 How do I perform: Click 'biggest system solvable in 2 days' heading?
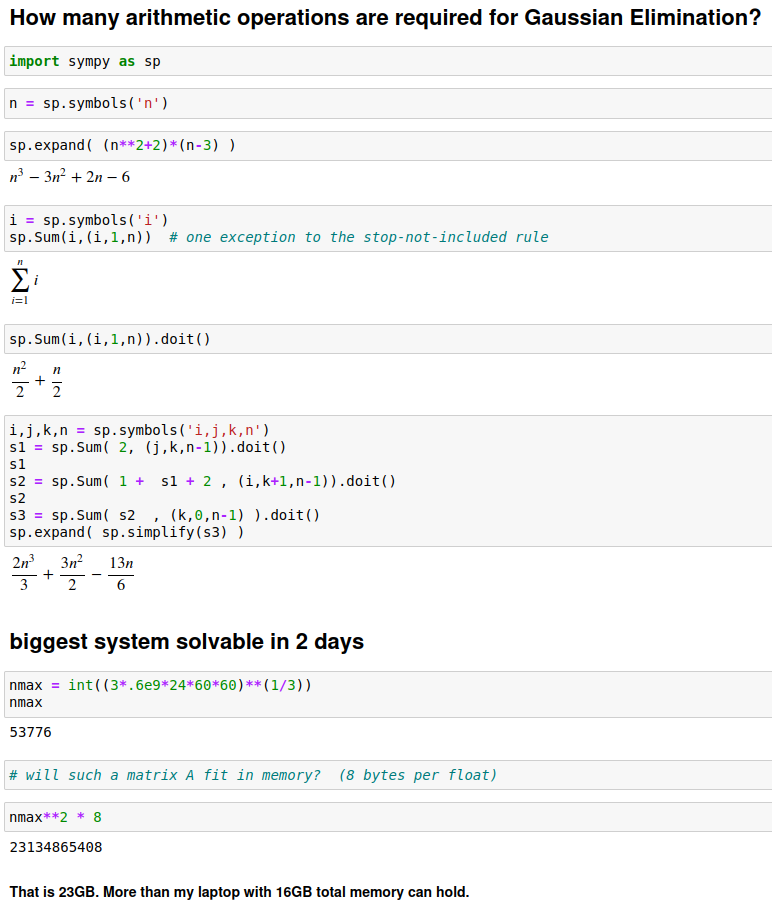pyautogui.click(x=186, y=642)
